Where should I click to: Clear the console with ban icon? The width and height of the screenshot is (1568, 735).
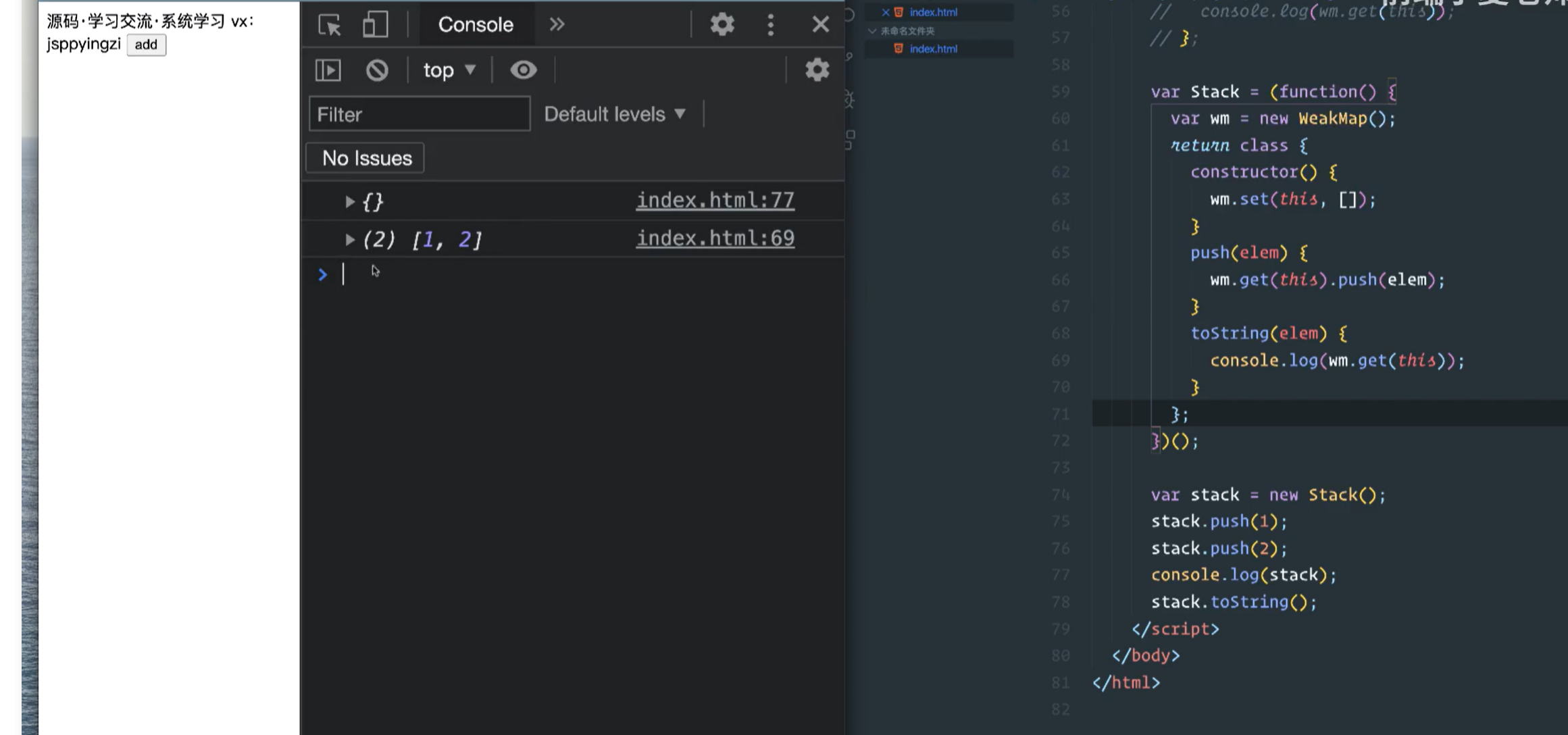pyautogui.click(x=377, y=70)
